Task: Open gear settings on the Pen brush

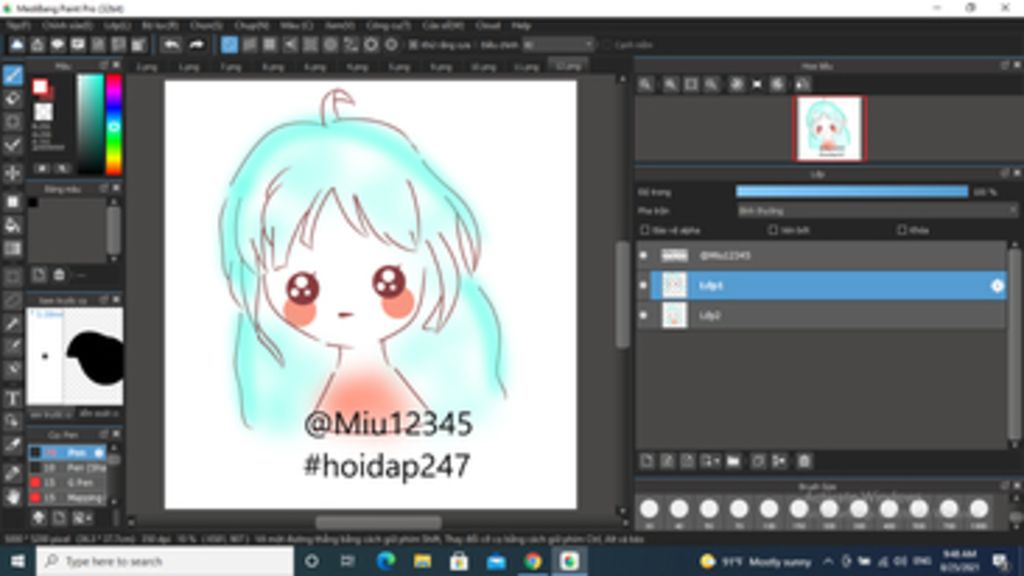Action: (99, 452)
